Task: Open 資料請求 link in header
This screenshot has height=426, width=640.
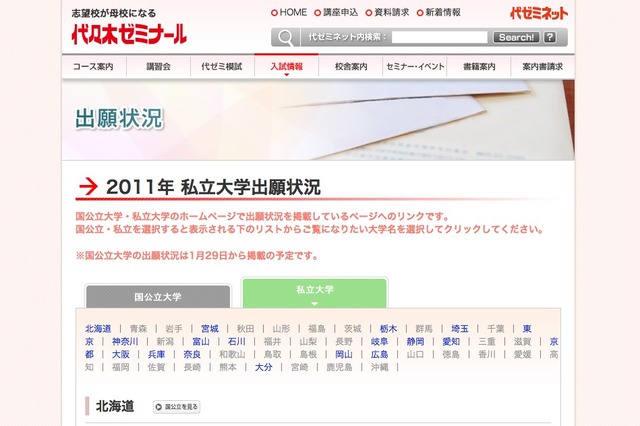Action: (387, 13)
